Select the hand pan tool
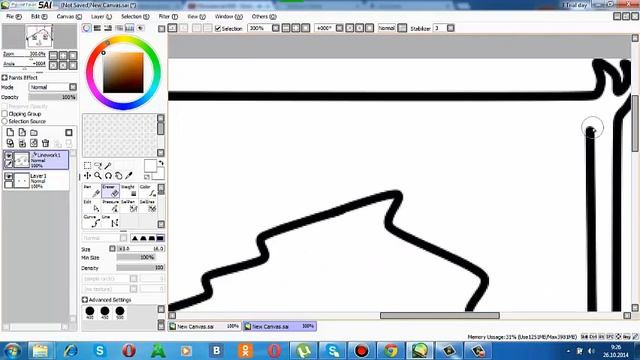The image size is (640, 360). click(x=118, y=176)
